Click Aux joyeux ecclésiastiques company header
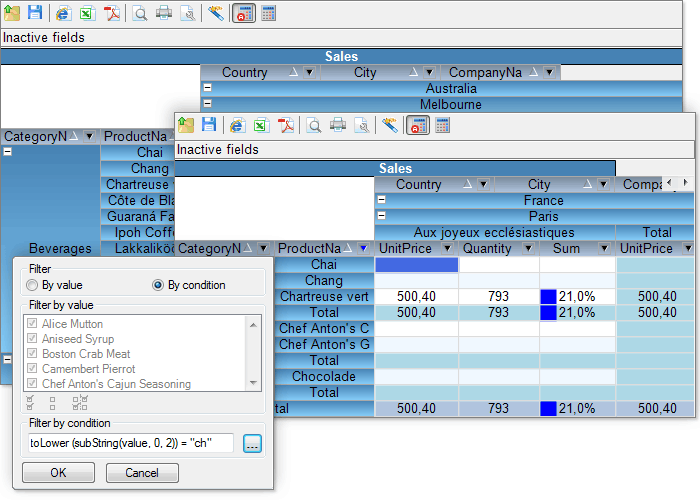 coord(494,232)
